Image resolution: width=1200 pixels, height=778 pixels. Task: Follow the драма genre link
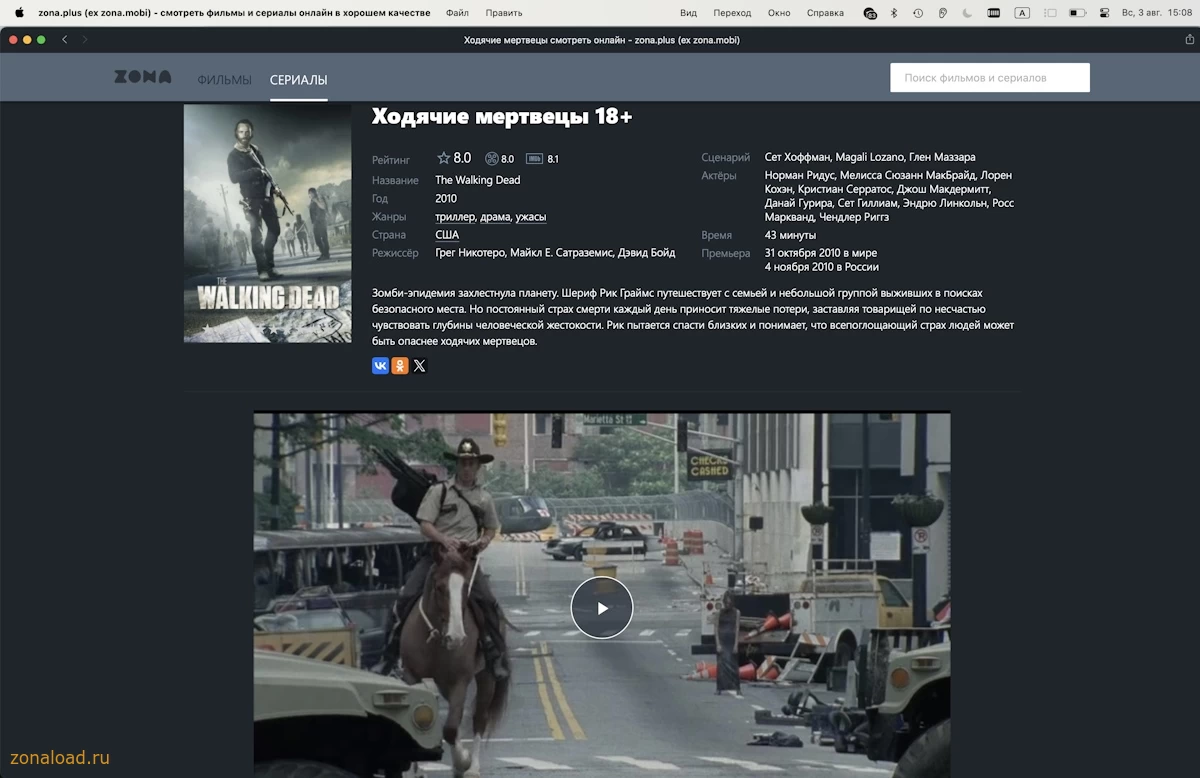tap(495, 217)
